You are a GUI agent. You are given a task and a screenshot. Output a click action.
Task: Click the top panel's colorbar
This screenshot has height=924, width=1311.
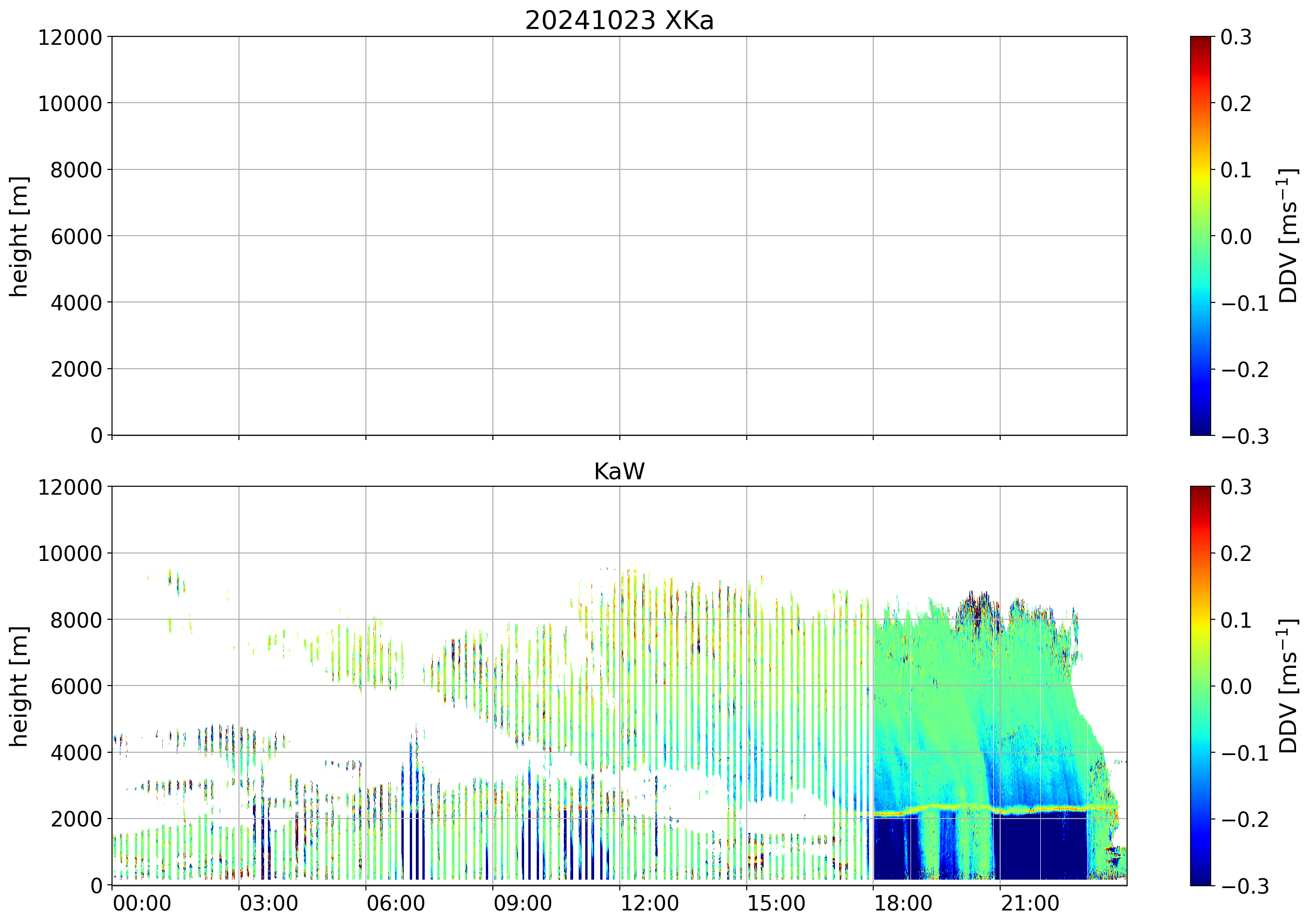pyautogui.click(x=1200, y=236)
